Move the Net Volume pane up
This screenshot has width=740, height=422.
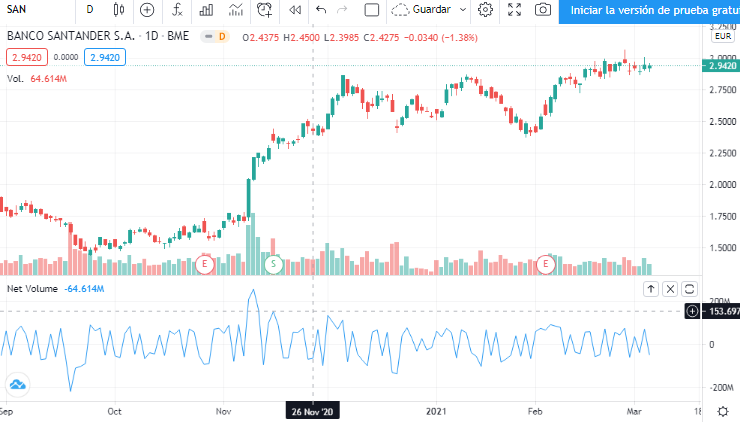pyautogui.click(x=651, y=289)
